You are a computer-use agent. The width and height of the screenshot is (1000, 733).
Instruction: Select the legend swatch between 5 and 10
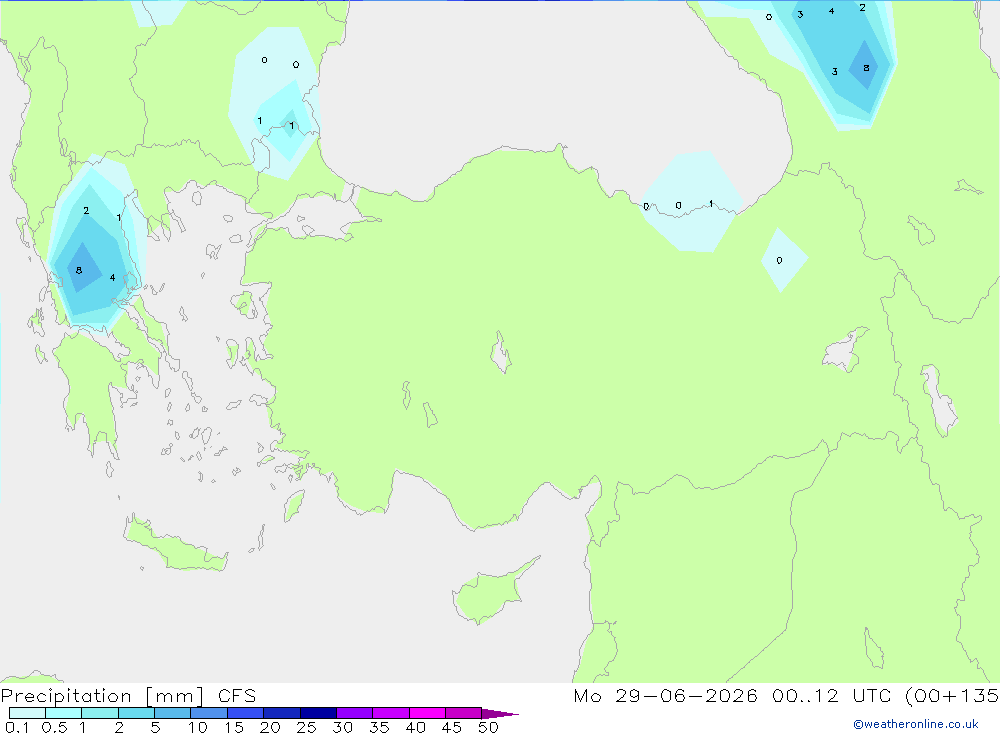[x=173, y=713]
